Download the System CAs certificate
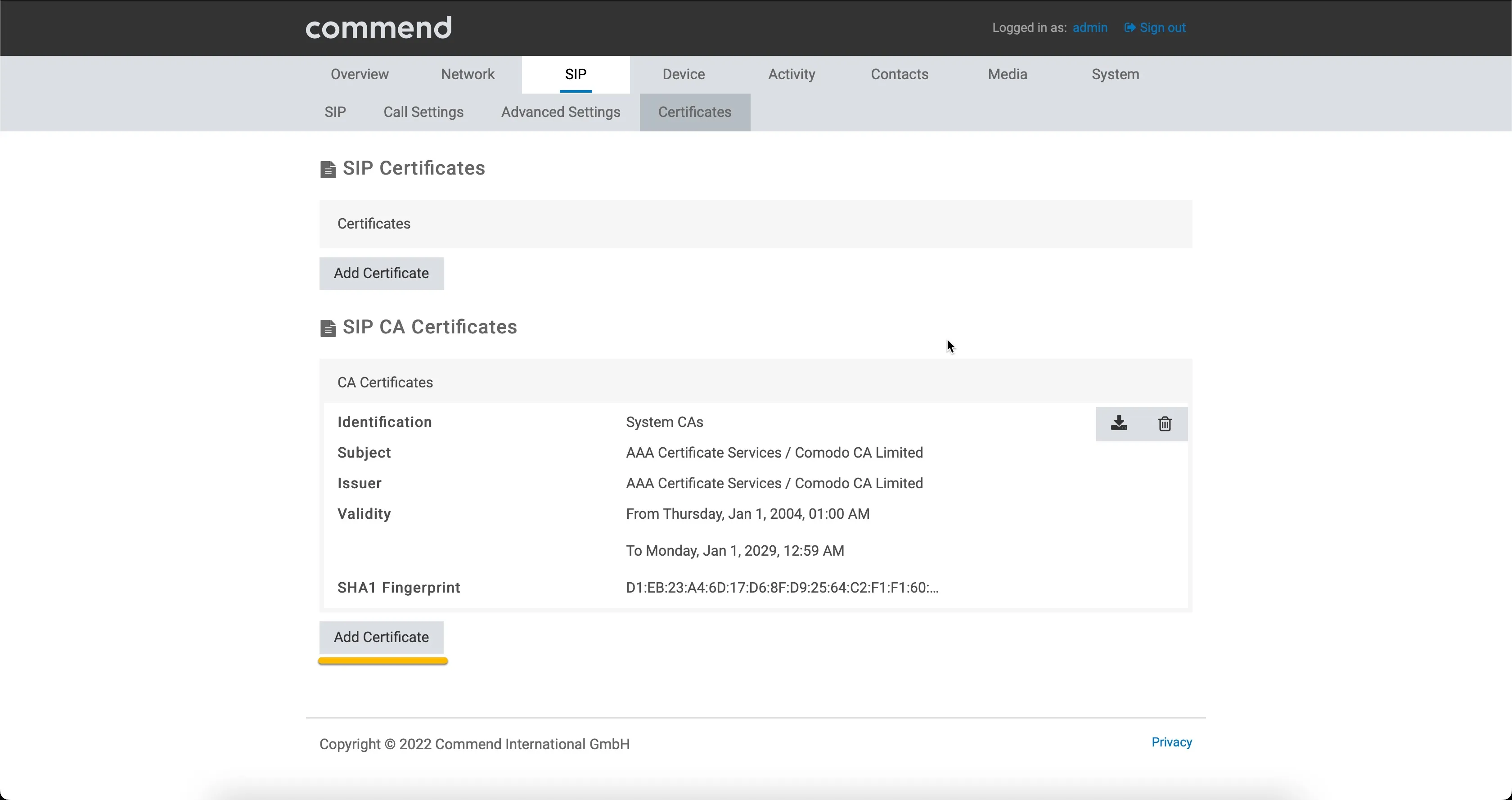 pos(1119,423)
